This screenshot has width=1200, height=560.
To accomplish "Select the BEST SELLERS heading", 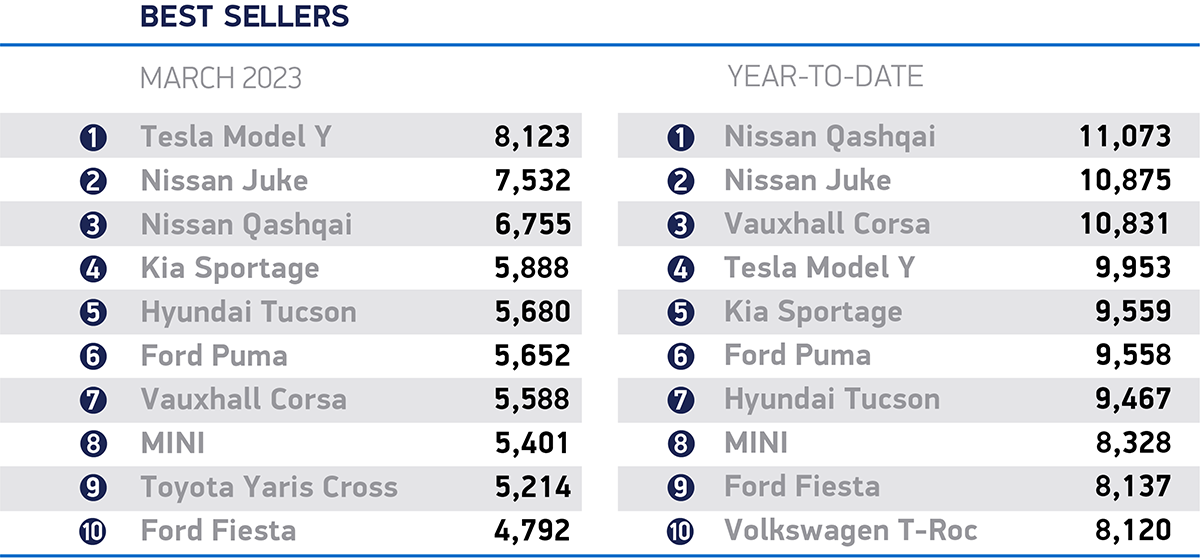I will (x=244, y=17).
